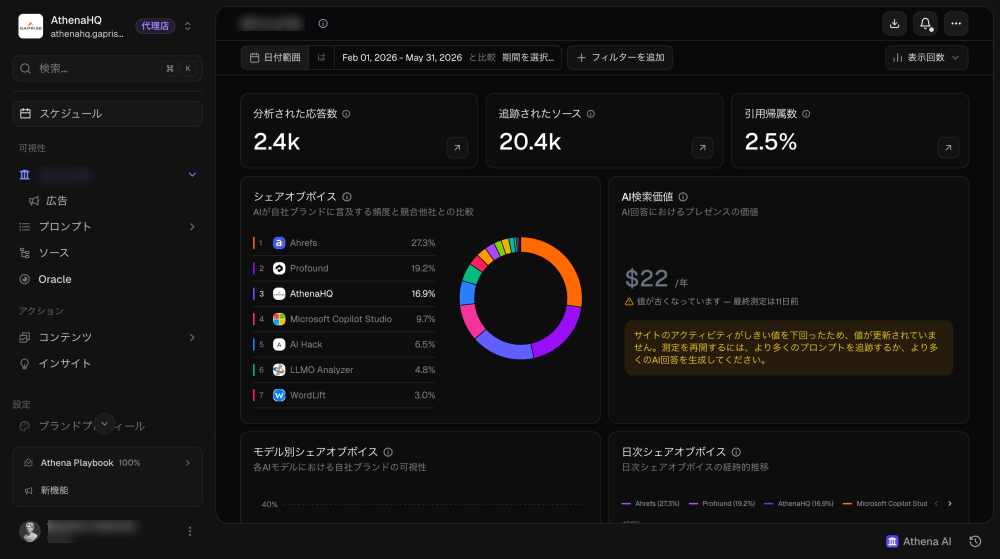Expand the Athena Playbook arrow
The image size is (1000, 559).
188,463
